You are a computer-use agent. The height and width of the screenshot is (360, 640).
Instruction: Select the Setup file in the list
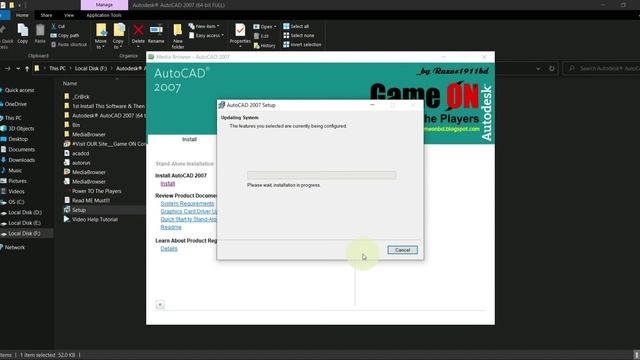tap(79, 210)
